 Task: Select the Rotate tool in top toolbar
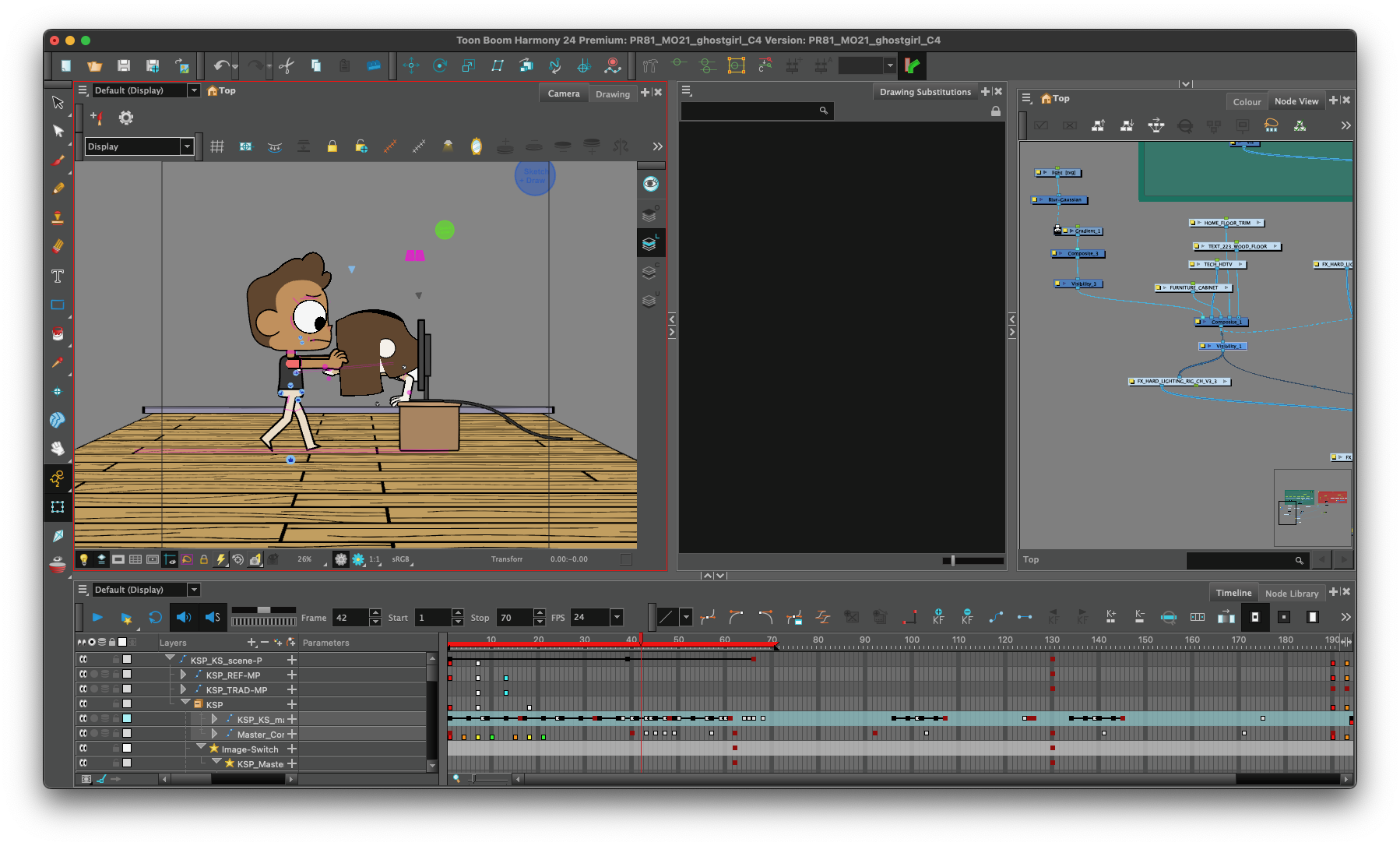[x=440, y=66]
